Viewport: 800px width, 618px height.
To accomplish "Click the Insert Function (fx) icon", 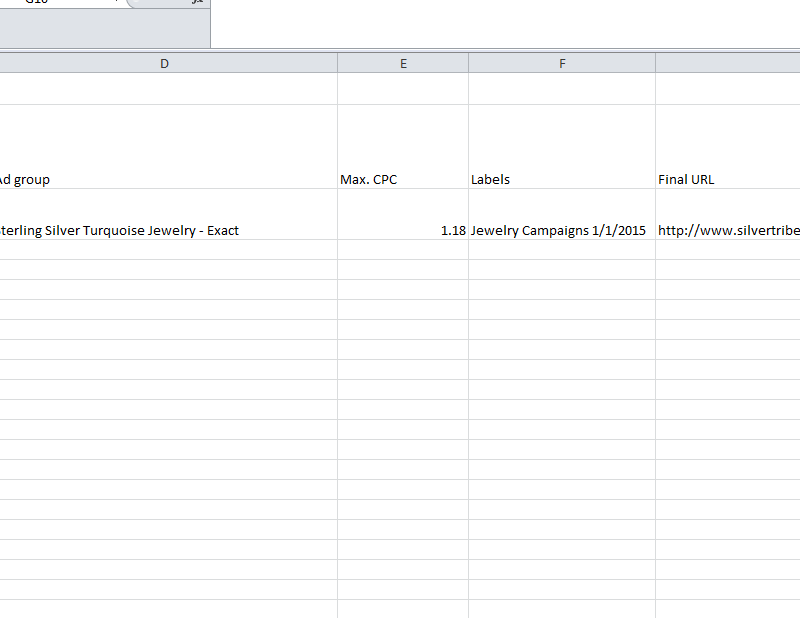I will (196, 3).
